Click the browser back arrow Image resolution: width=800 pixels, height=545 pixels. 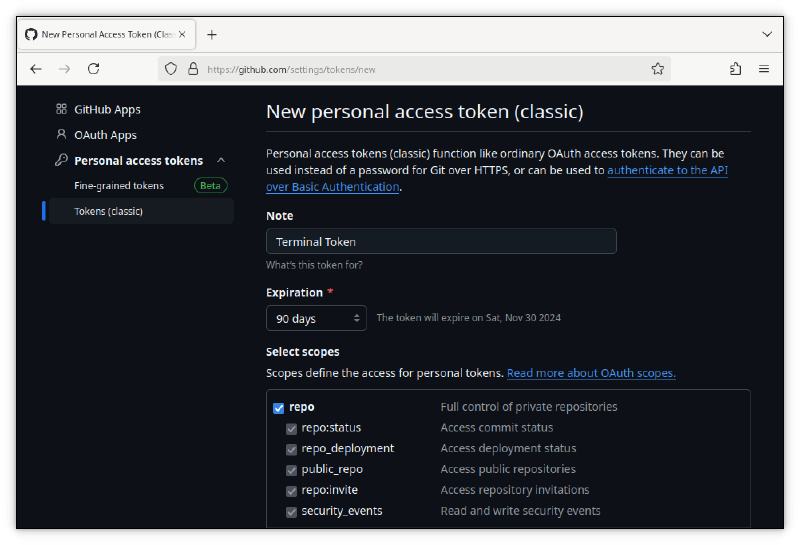pos(36,69)
